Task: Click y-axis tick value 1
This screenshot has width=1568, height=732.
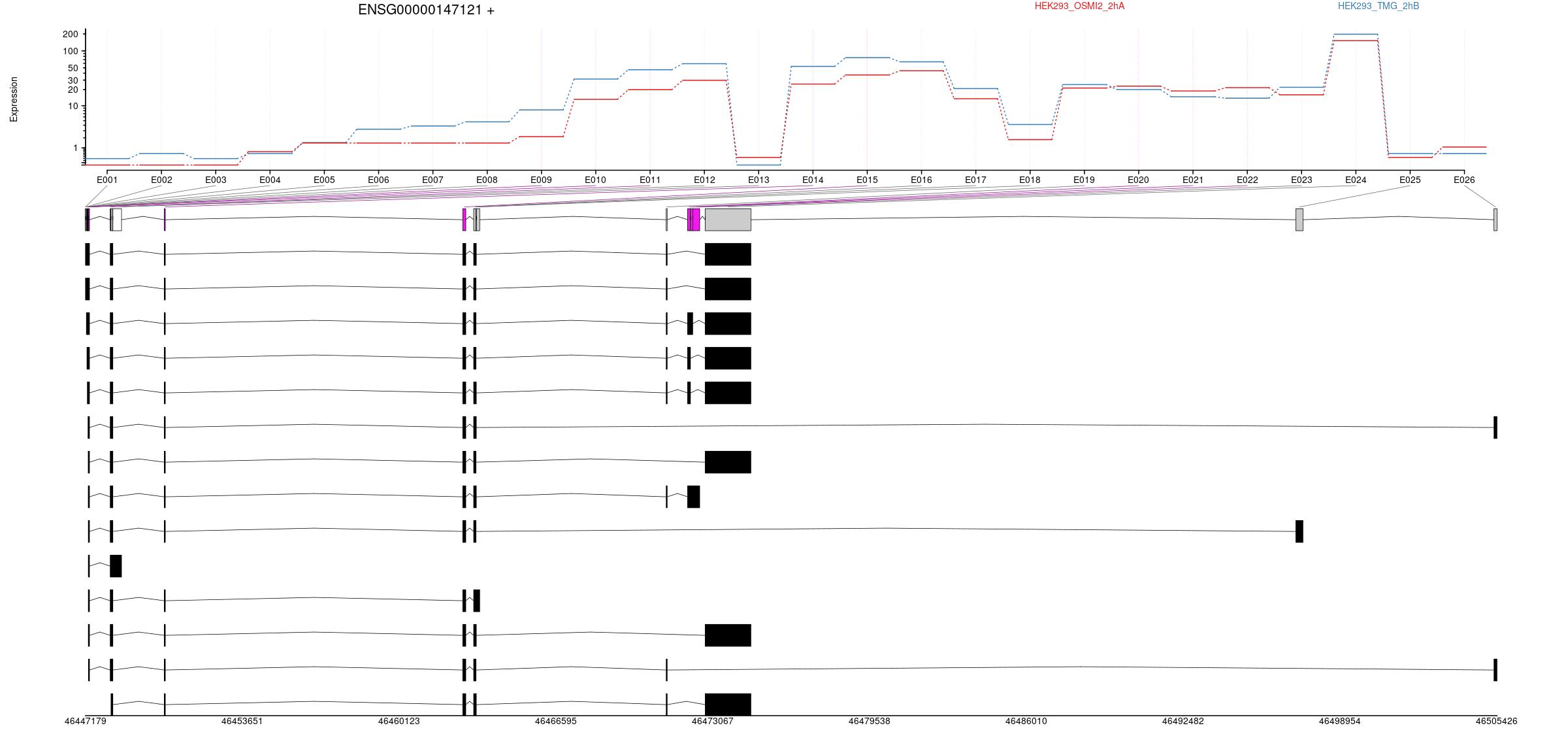Action: point(75,148)
